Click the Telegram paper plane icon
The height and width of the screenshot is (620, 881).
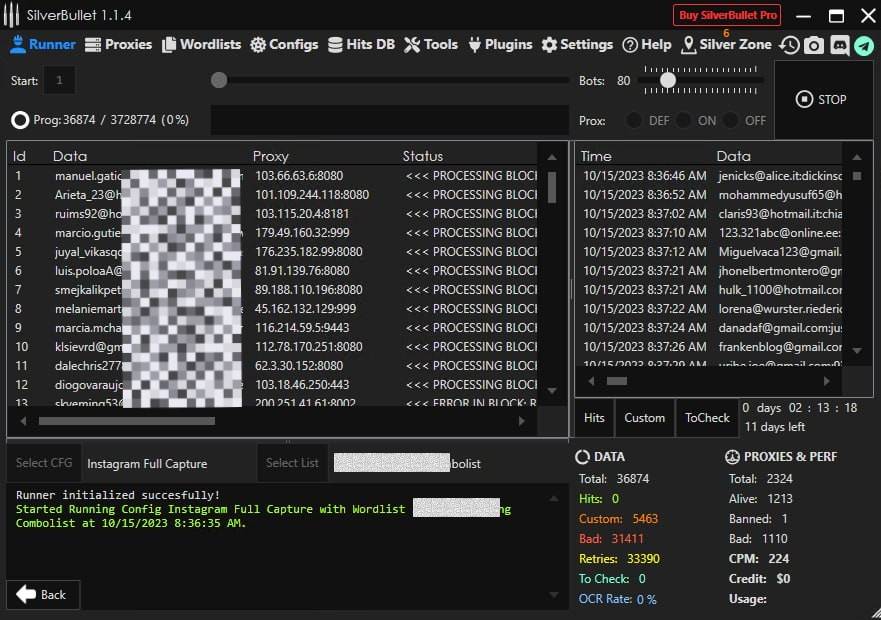point(864,45)
